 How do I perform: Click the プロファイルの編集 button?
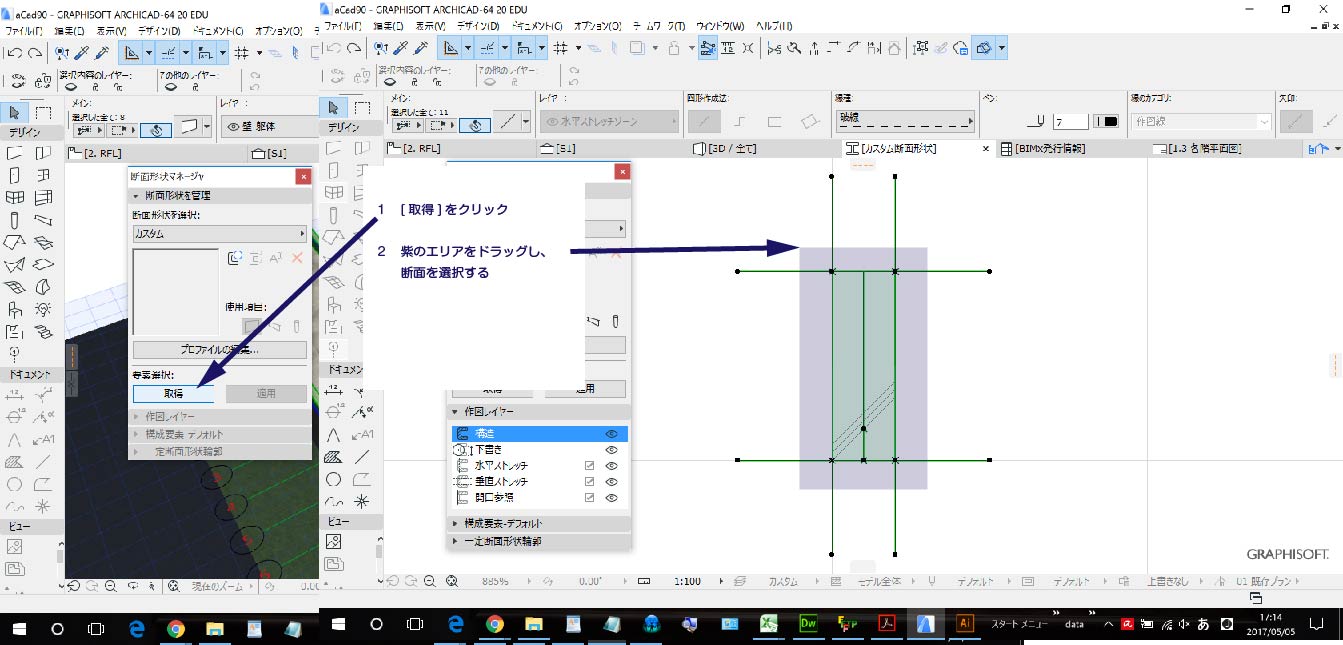click(x=220, y=350)
